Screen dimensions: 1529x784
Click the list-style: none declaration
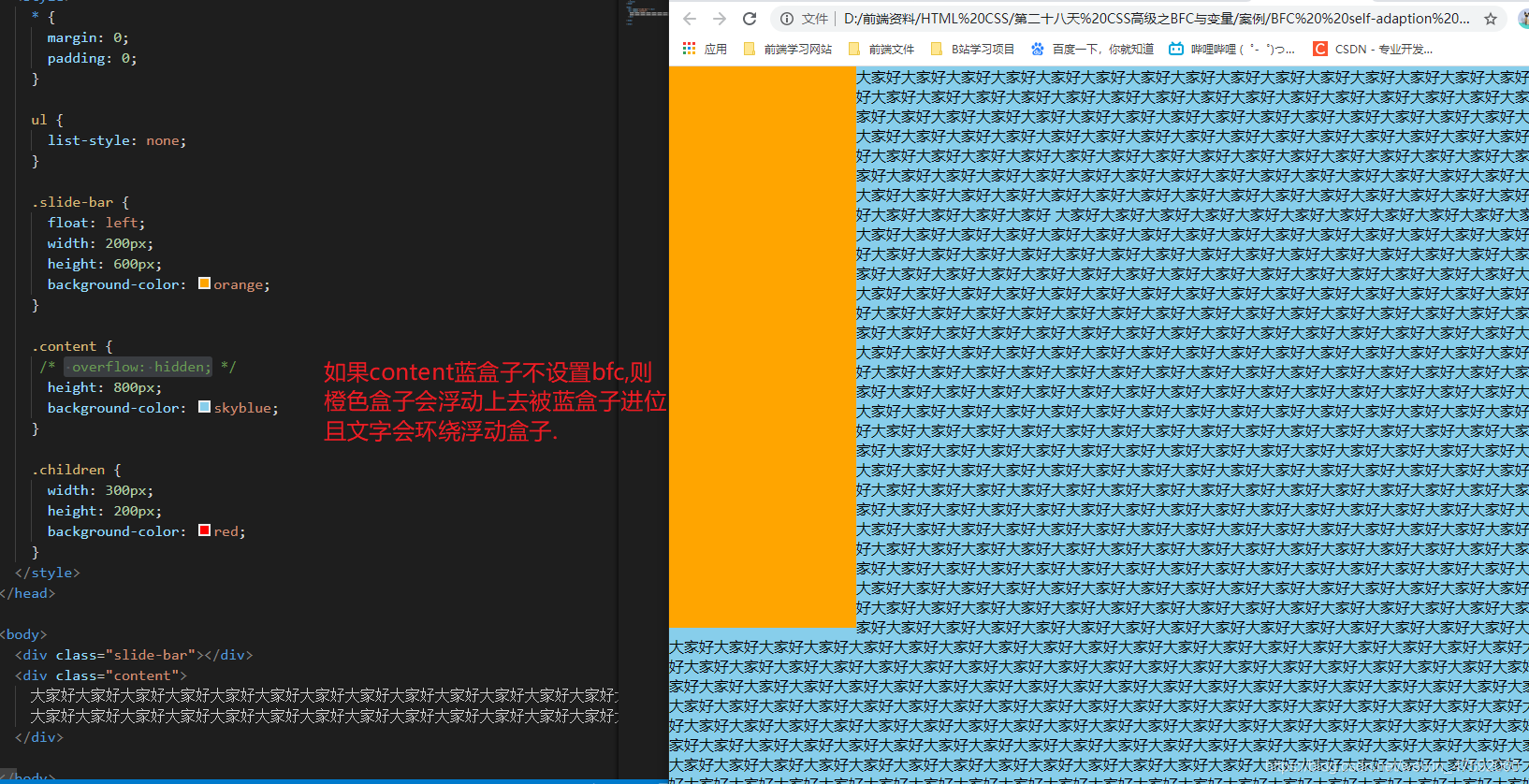pyautogui.click(x=117, y=140)
